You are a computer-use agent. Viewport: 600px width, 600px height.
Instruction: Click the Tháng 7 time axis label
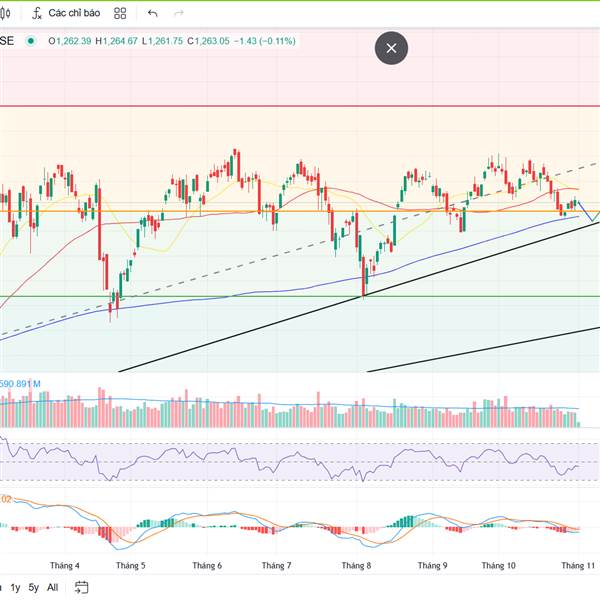coord(276,566)
